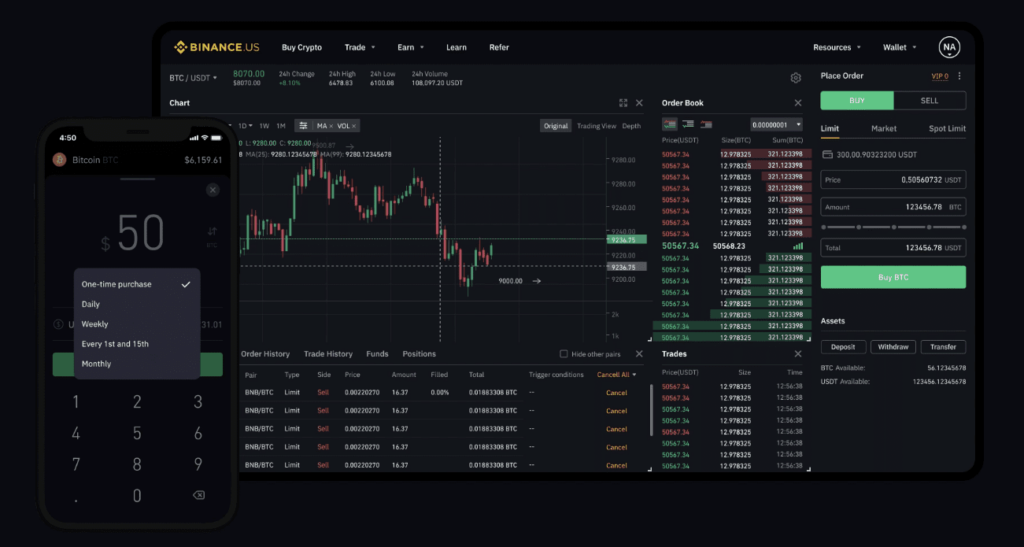Switch order side to BUY

pos(857,101)
